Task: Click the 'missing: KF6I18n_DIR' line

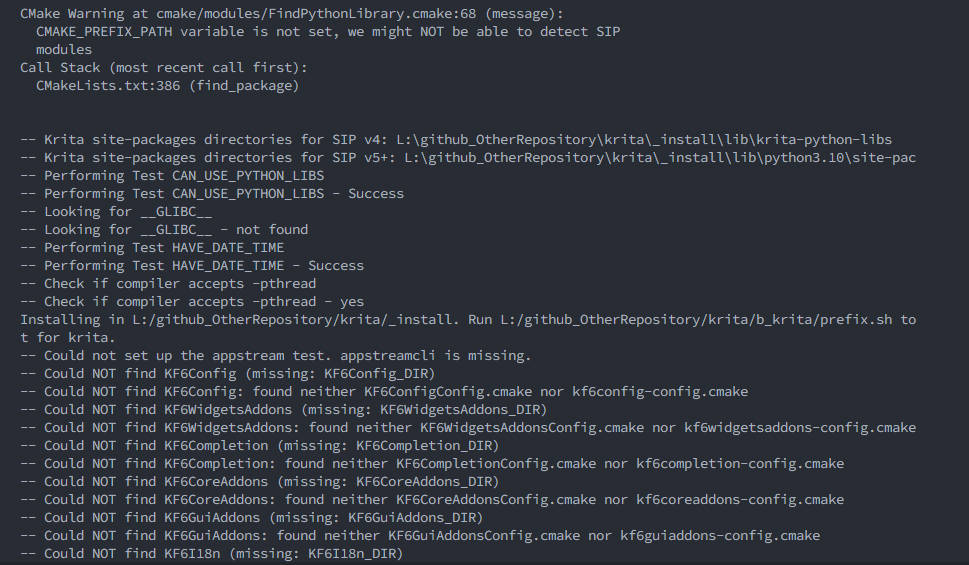Action: click(x=212, y=554)
